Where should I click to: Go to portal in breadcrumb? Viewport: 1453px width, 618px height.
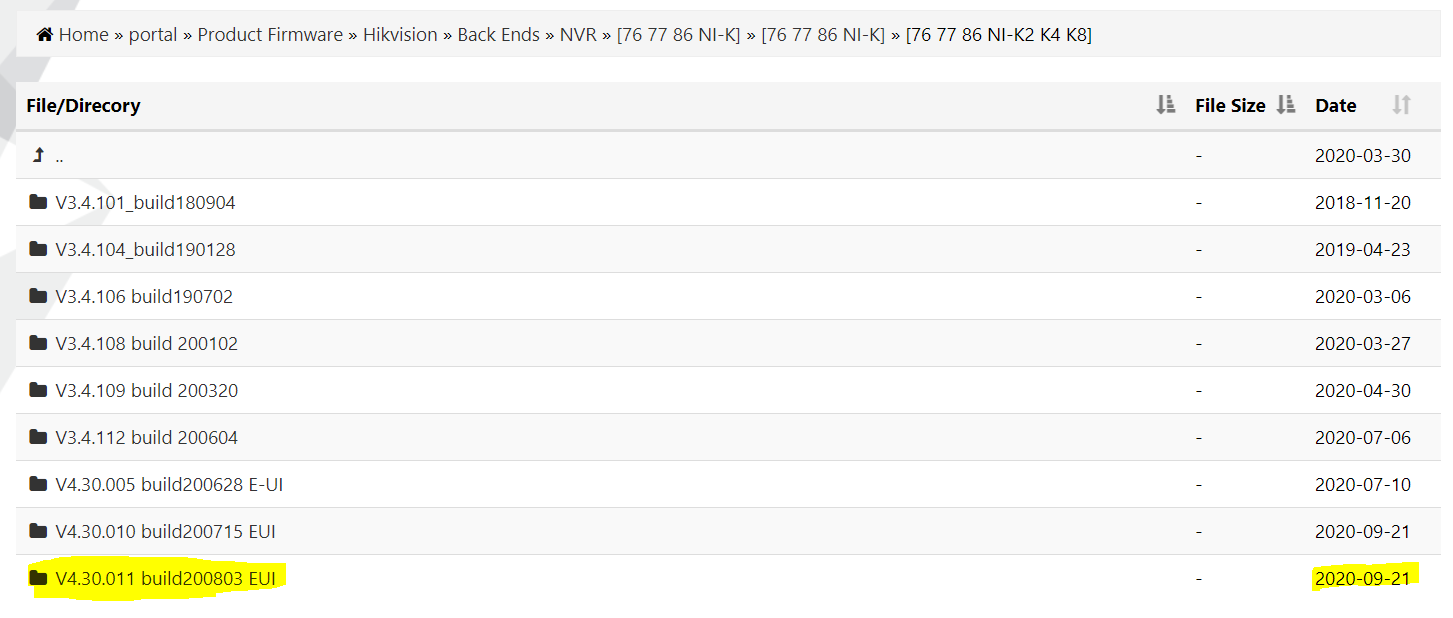[153, 35]
